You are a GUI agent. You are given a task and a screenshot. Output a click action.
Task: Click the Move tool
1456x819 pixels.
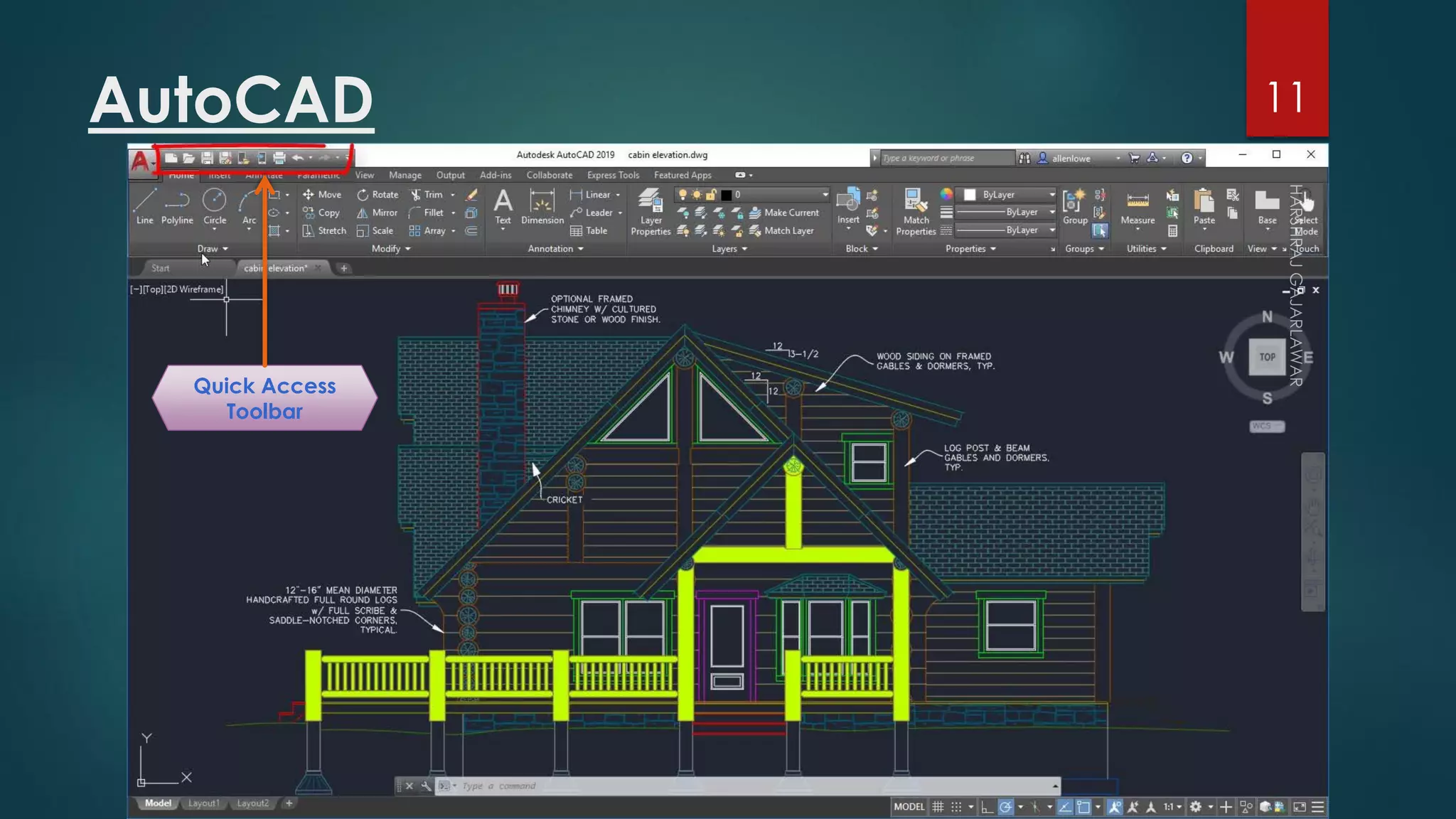(322, 194)
